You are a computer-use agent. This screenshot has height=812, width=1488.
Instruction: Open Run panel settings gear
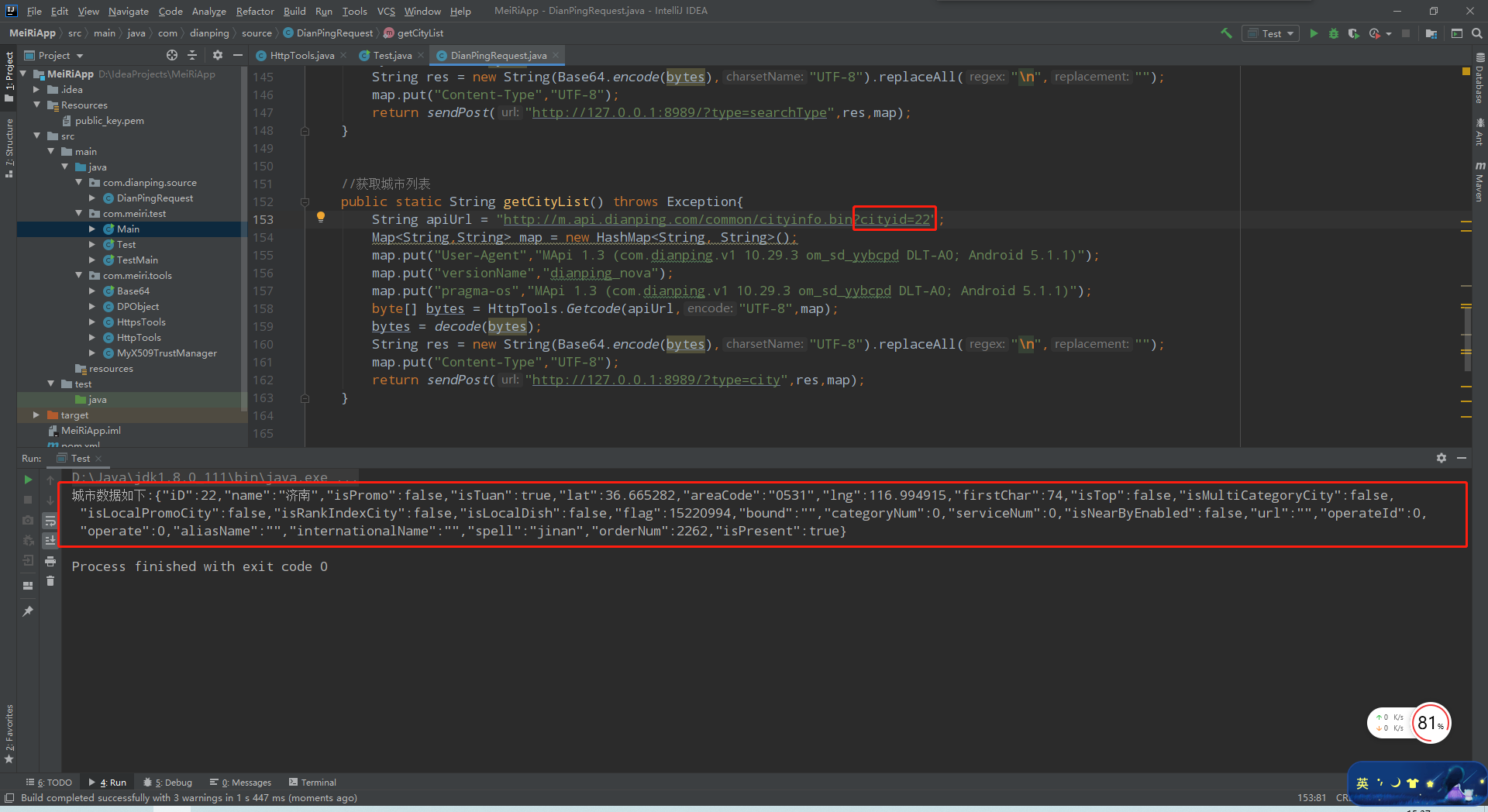[x=1441, y=458]
